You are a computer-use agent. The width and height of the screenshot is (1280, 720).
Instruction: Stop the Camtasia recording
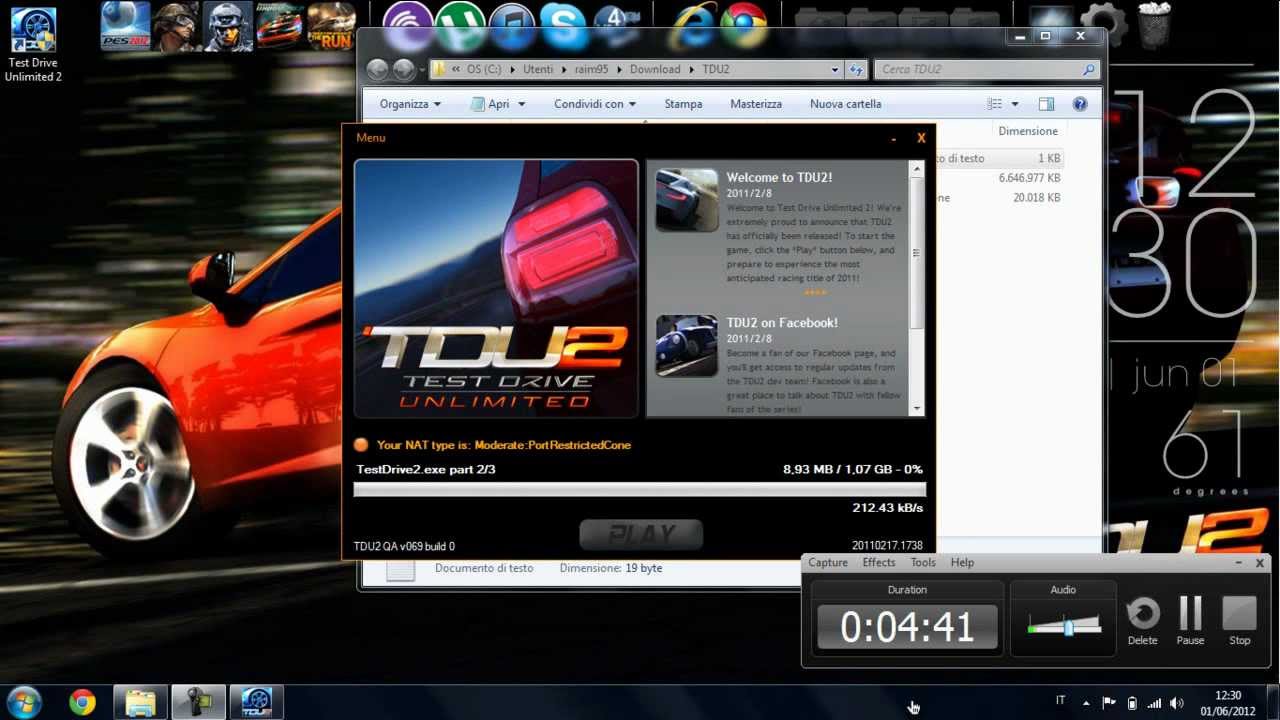point(1239,621)
